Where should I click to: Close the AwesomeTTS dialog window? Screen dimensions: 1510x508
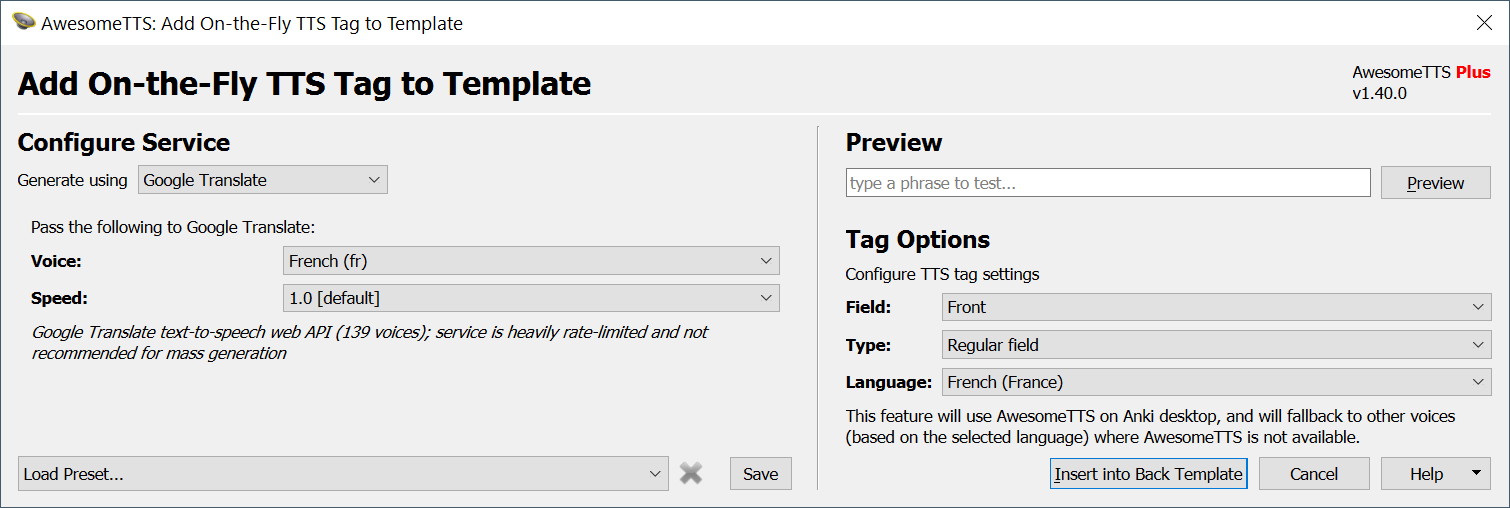tap(1484, 23)
